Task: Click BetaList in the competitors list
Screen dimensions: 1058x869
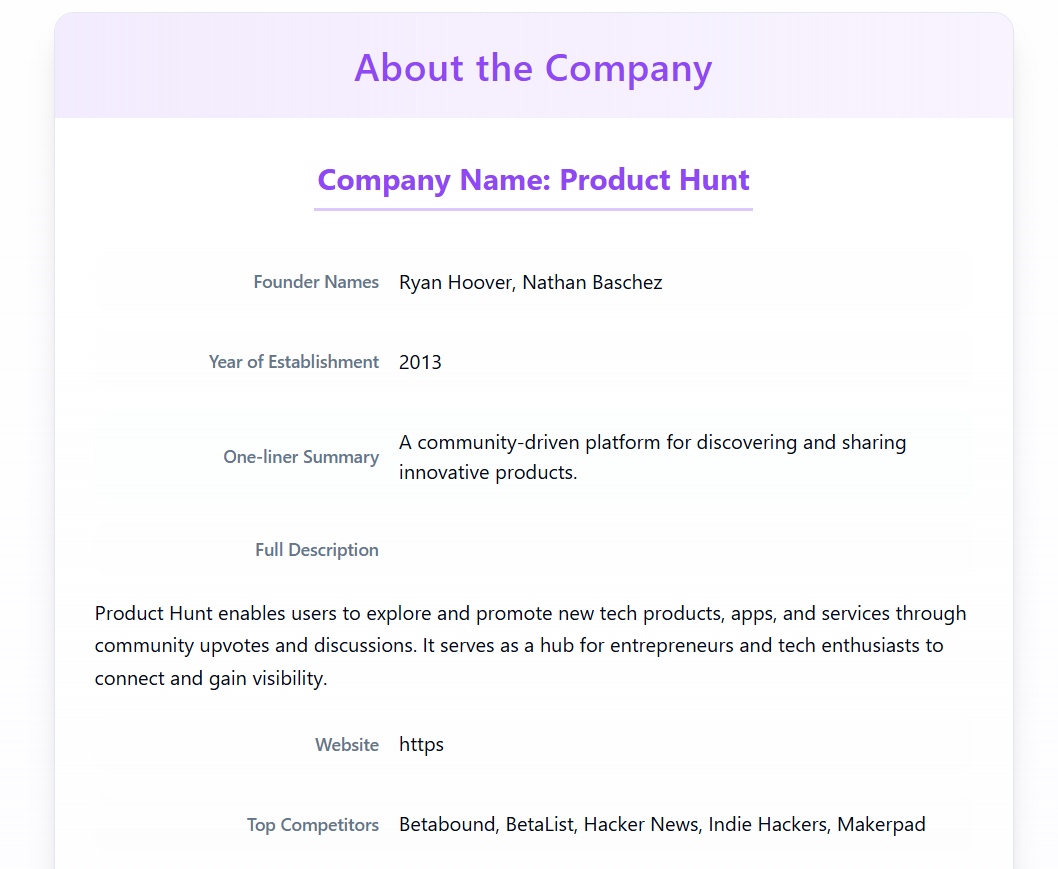Action: pyautogui.click(x=540, y=824)
